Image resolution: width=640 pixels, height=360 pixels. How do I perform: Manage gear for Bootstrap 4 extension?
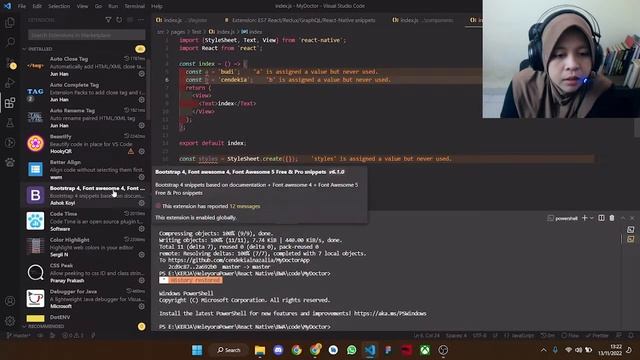coord(142,203)
